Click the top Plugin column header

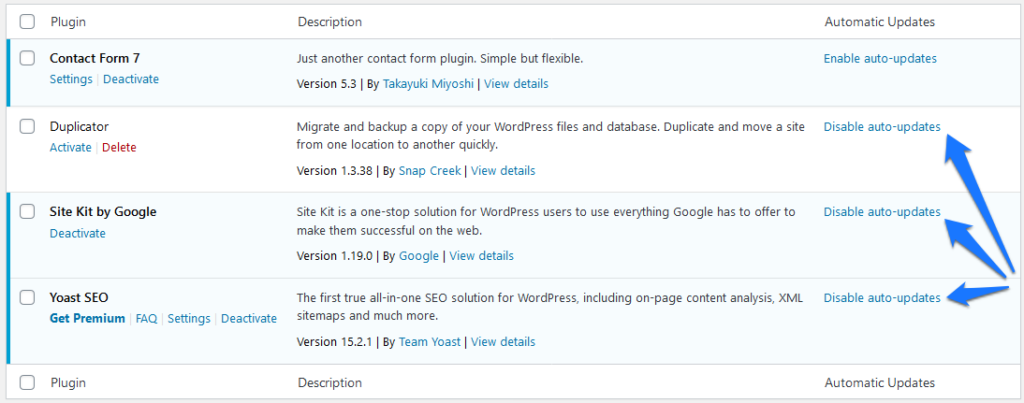(68, 22)
